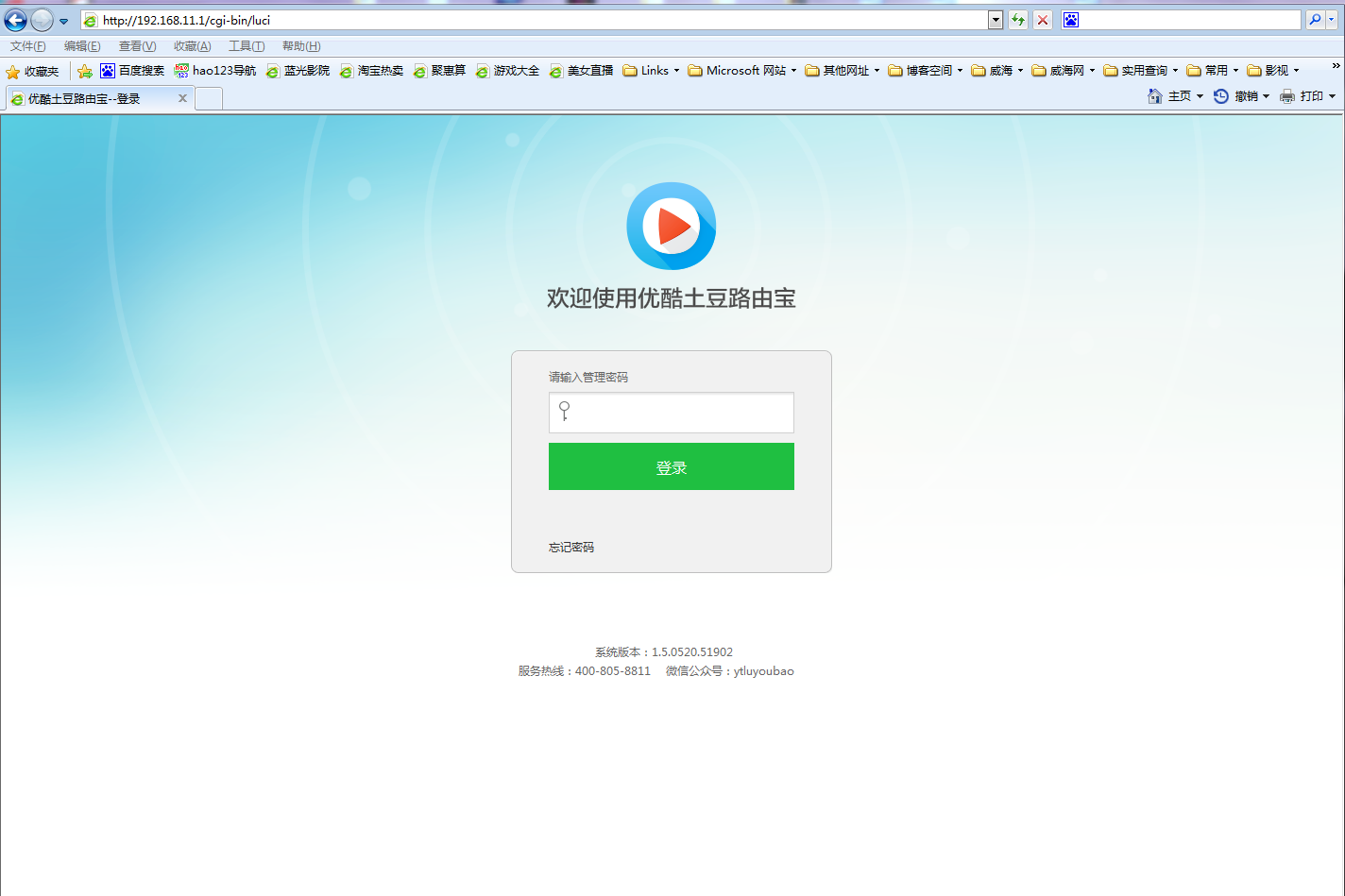This screenshot has height=896, width=1345.
Task: Open search options dropdown beside magnifier
Action: point(1334,20)
